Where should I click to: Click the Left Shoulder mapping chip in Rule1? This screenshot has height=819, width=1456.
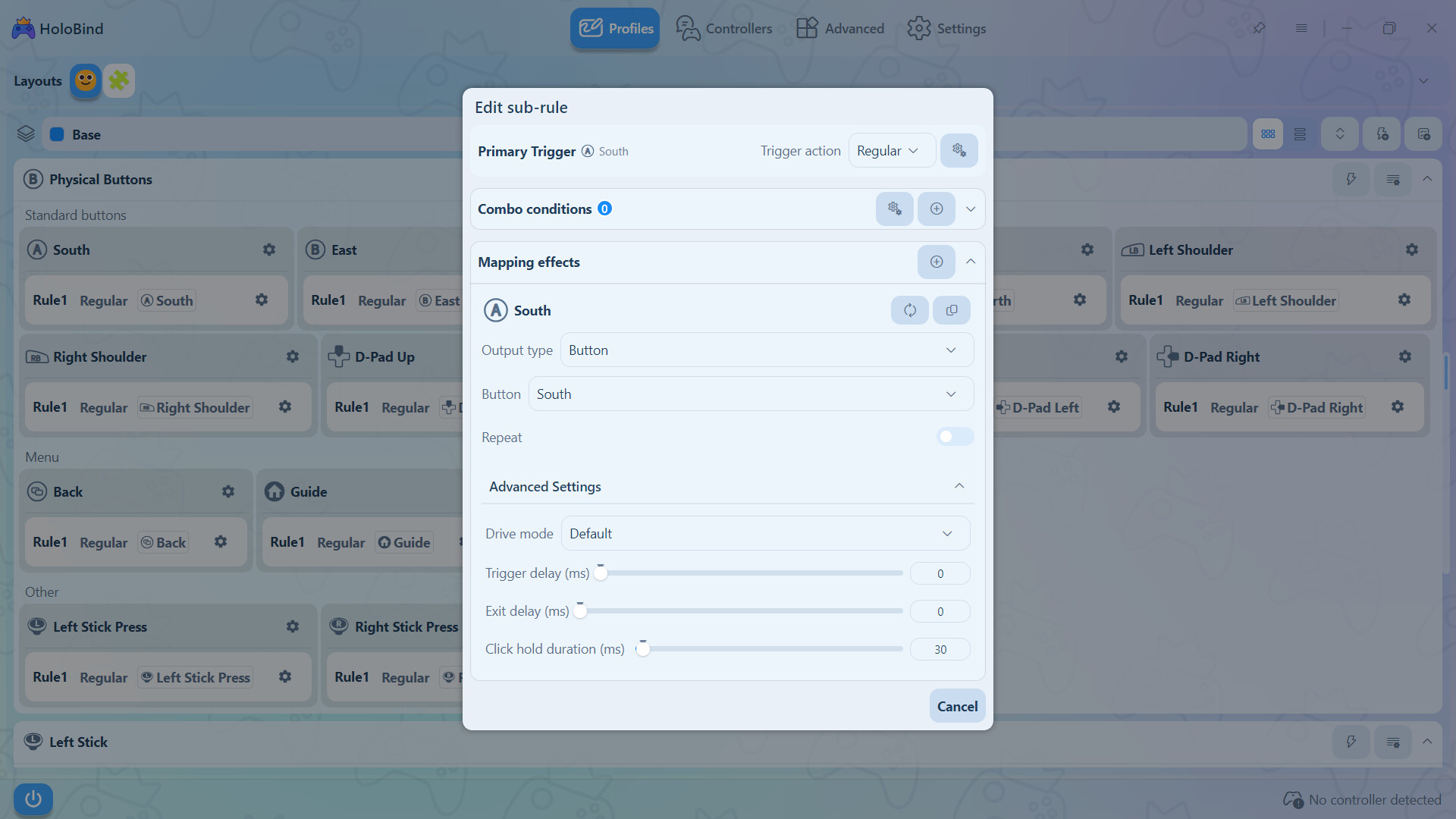tap(1285, 300)
